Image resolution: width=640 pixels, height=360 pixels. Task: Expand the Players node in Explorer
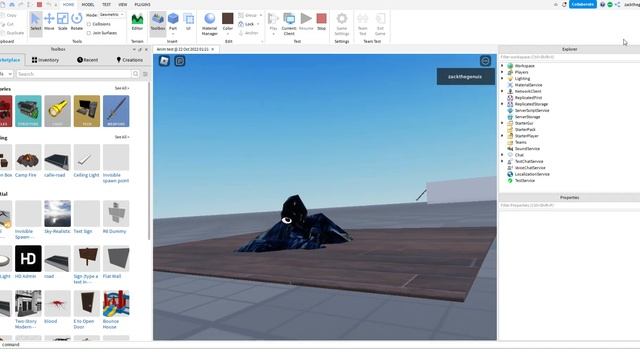502,72
